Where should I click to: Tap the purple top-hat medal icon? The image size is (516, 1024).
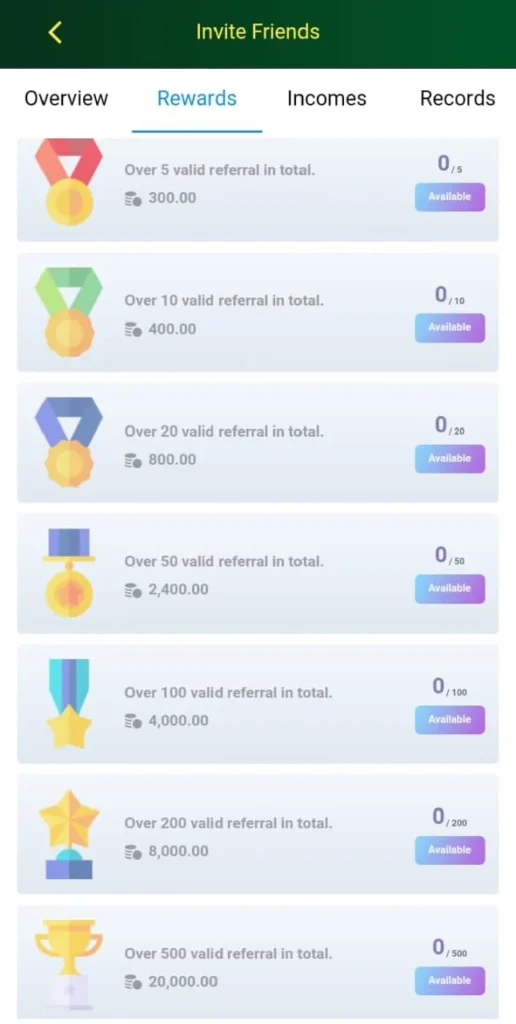[x=69, y=573]
